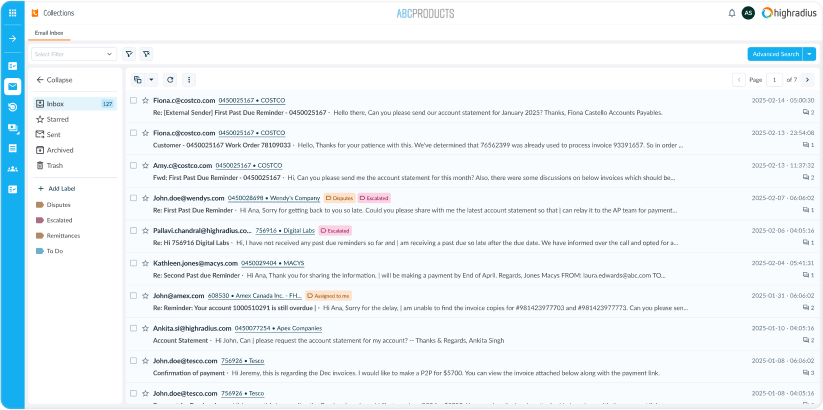Star the Ankita.si@highradius.com email
This screenshot has height=410, width=823.
[x=145, y=328]
